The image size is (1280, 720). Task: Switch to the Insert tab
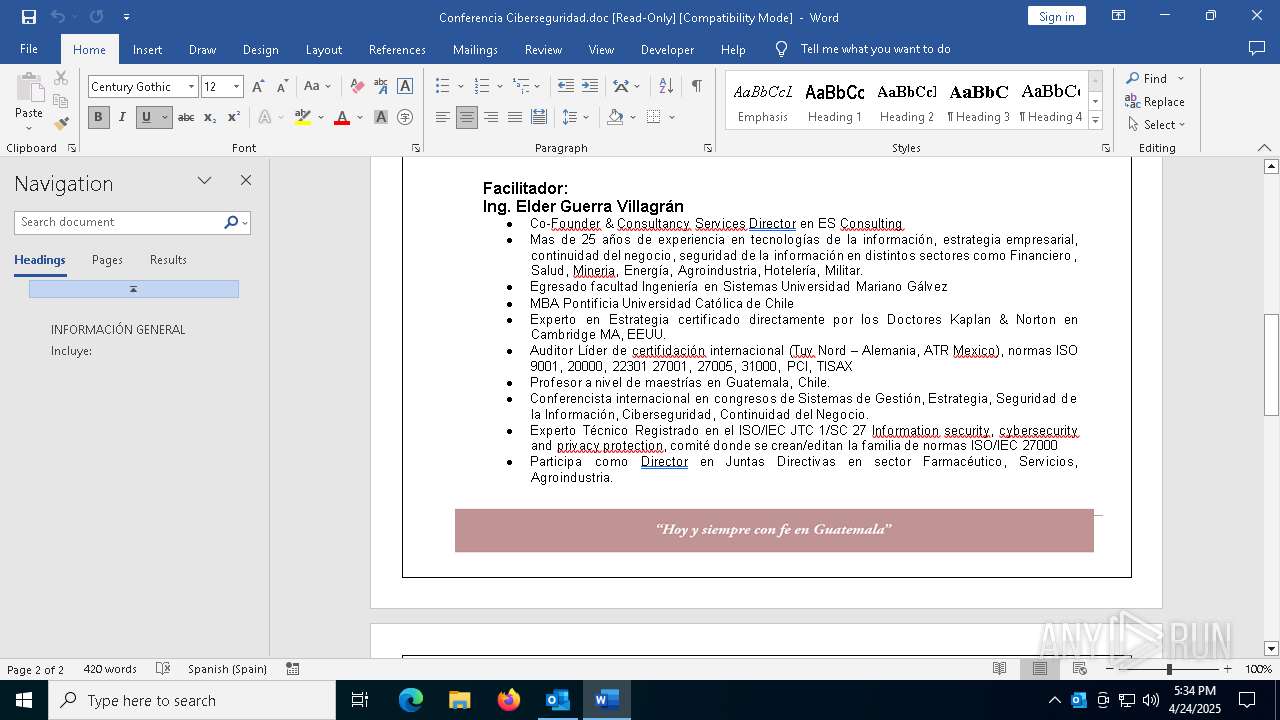[147, 49]
